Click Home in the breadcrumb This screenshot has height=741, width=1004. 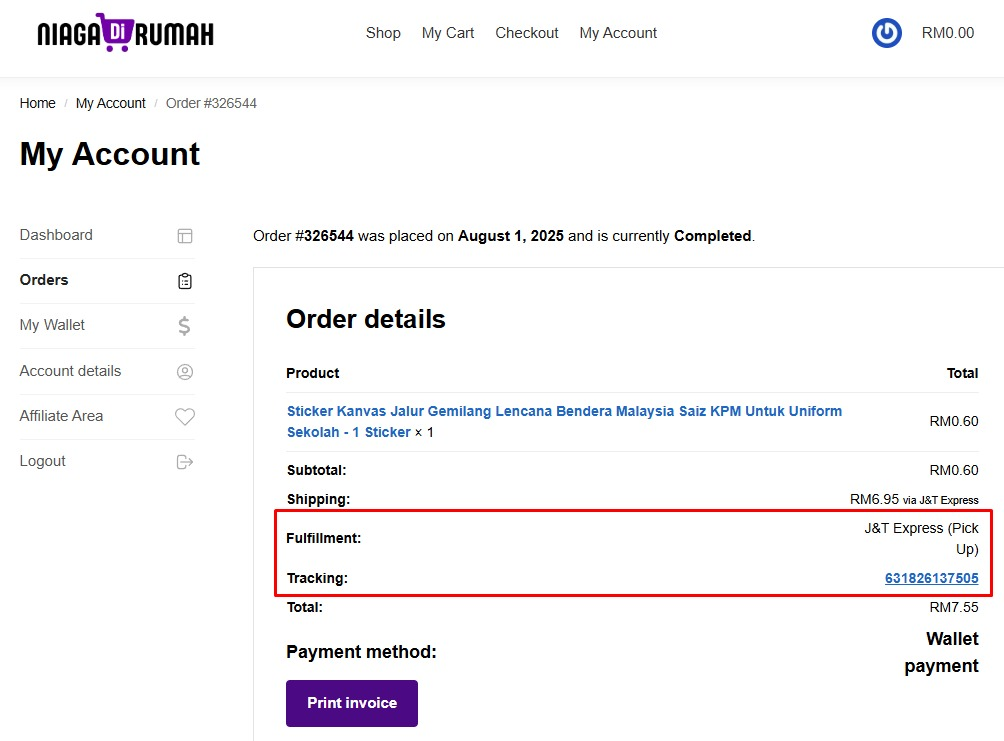[x=37, y=103]
